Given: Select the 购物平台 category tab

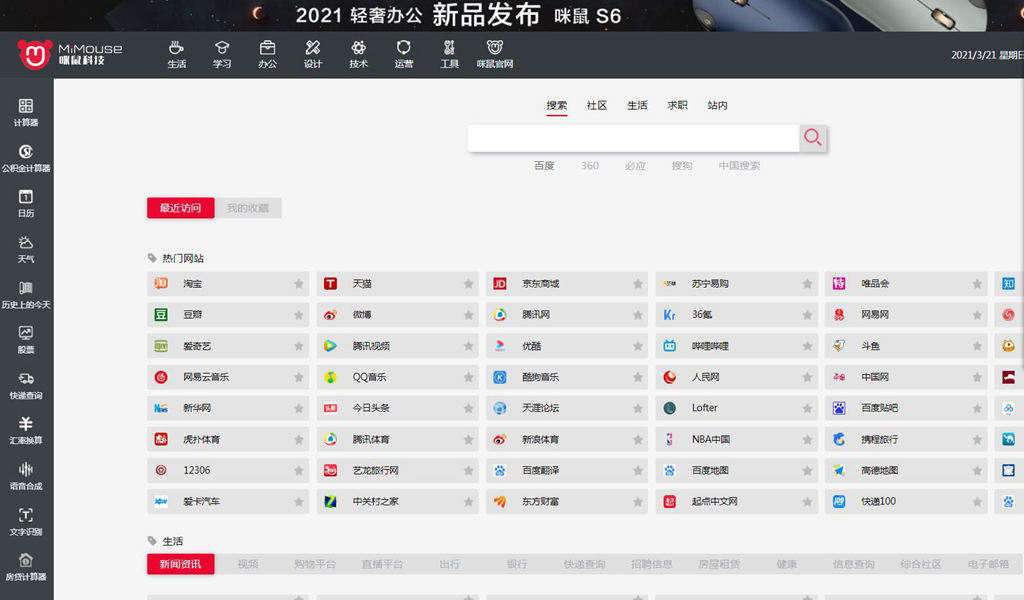Looking at the screenshot, I should point(315,564).
